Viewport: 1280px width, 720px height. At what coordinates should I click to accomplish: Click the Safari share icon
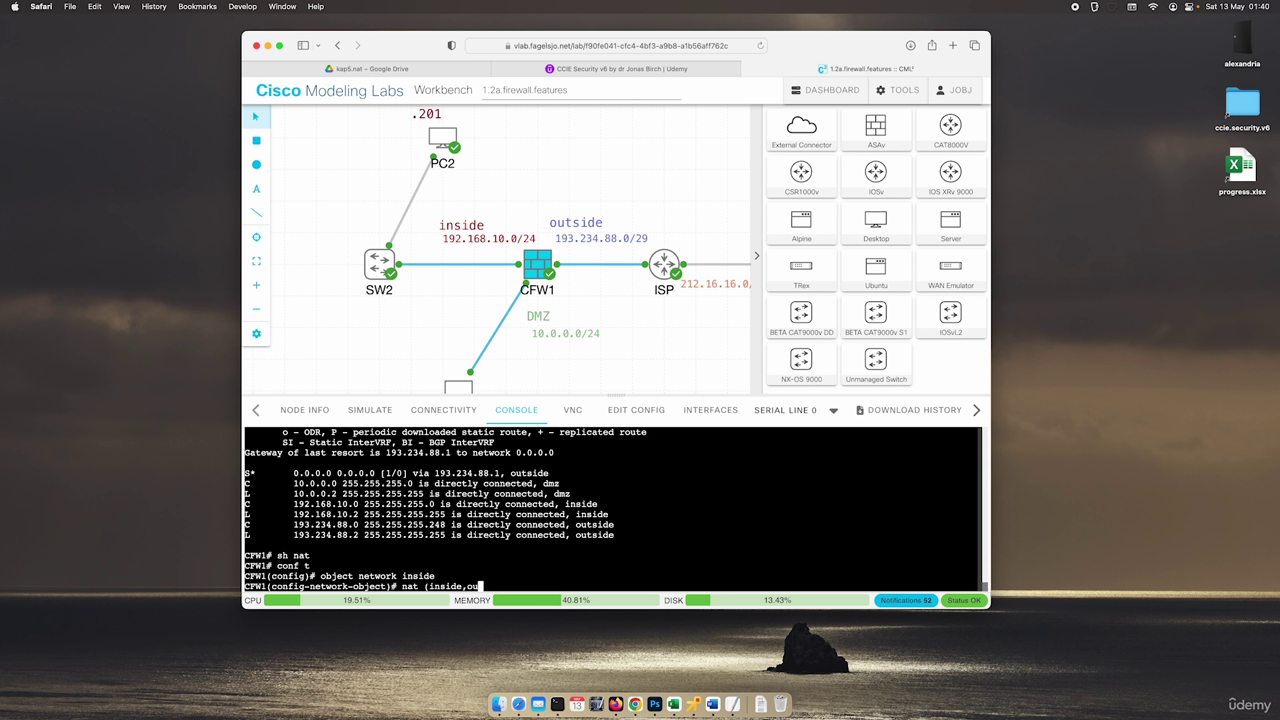(x=932, y=45)
